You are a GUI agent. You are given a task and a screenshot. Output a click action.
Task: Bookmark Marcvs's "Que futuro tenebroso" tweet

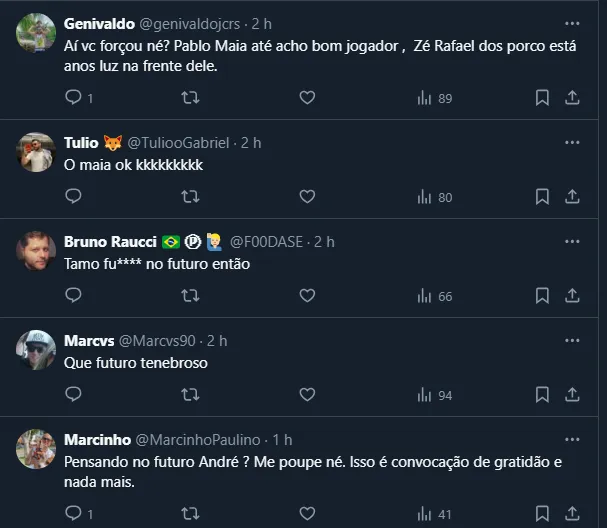(x=541, y=395)
